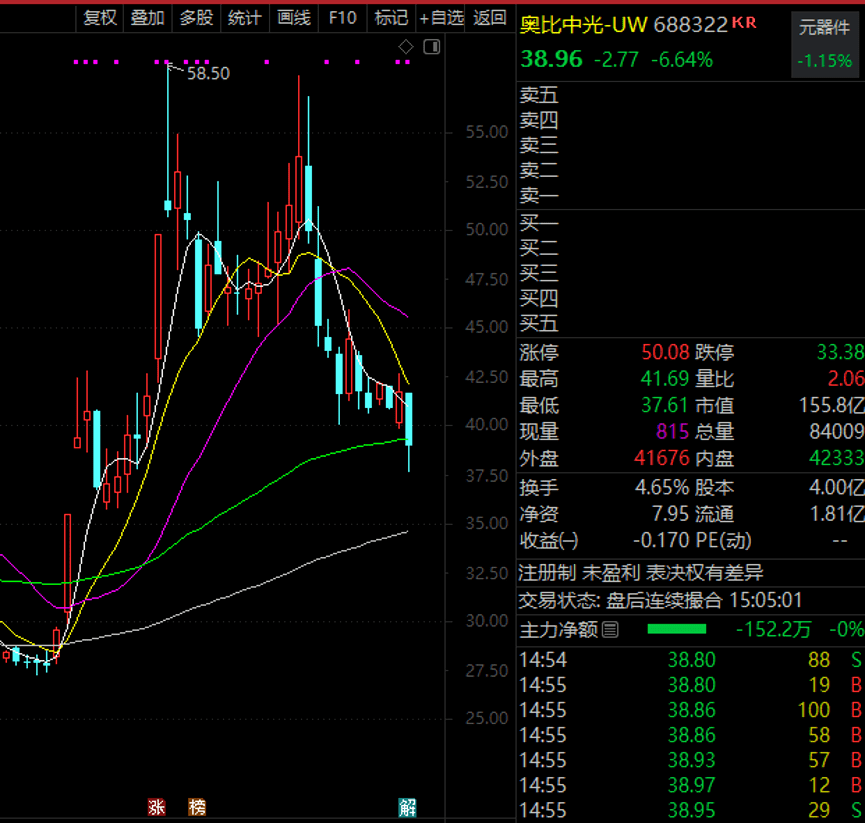The image size is (866, 824).
Task: Click the 标记 mark button
Action: (391, 17)
